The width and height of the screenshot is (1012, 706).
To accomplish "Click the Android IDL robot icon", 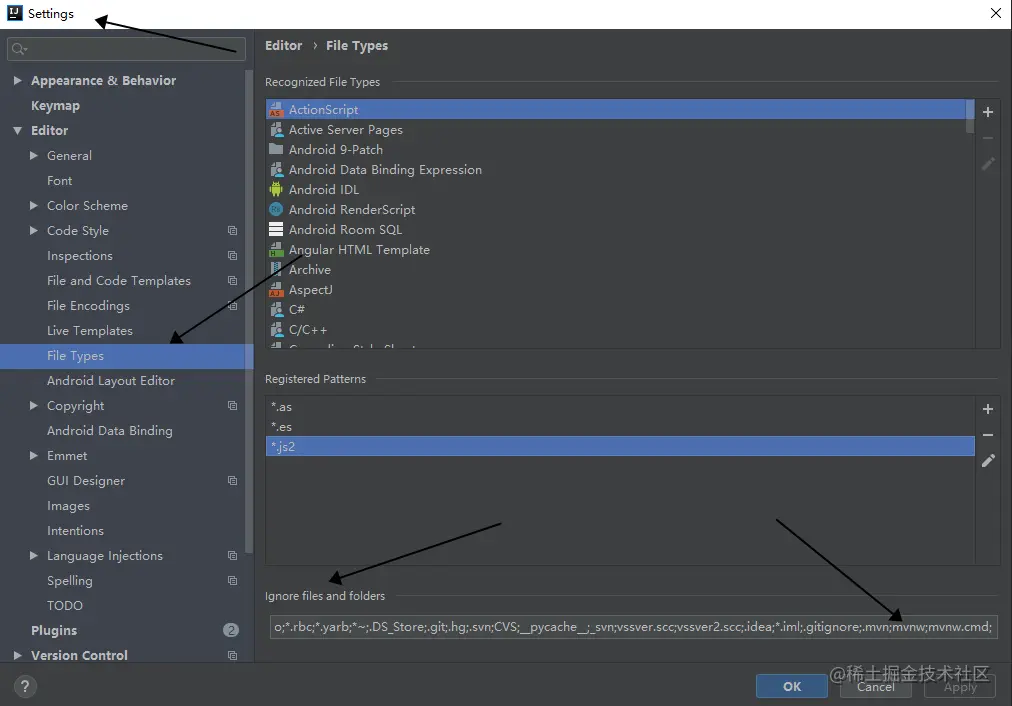I will coord(276,190).
